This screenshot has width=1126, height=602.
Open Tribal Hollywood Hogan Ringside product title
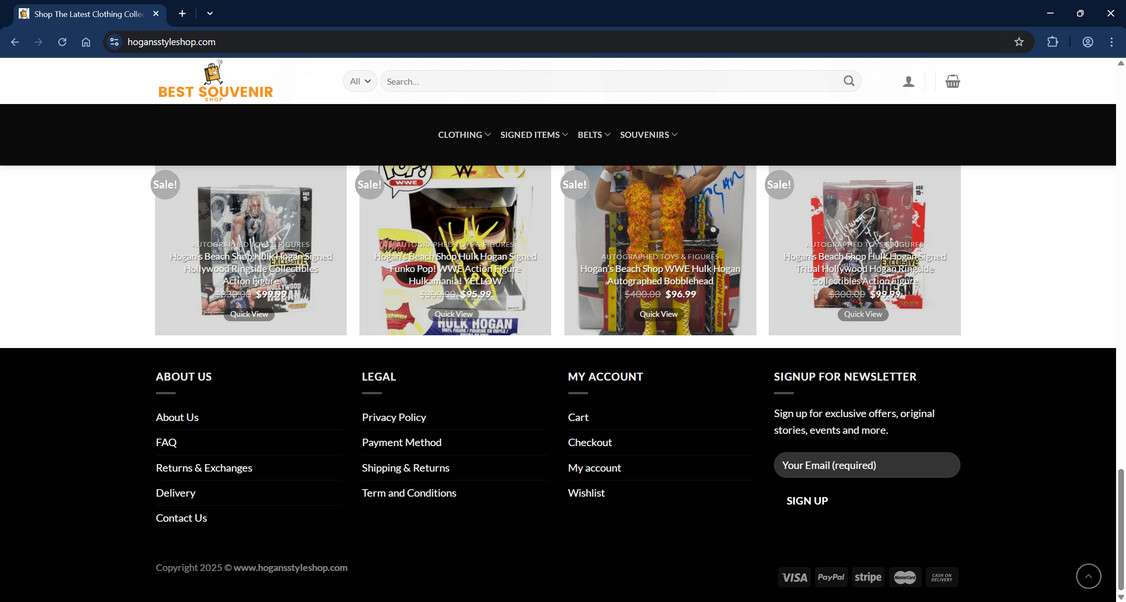click(865, 268)
